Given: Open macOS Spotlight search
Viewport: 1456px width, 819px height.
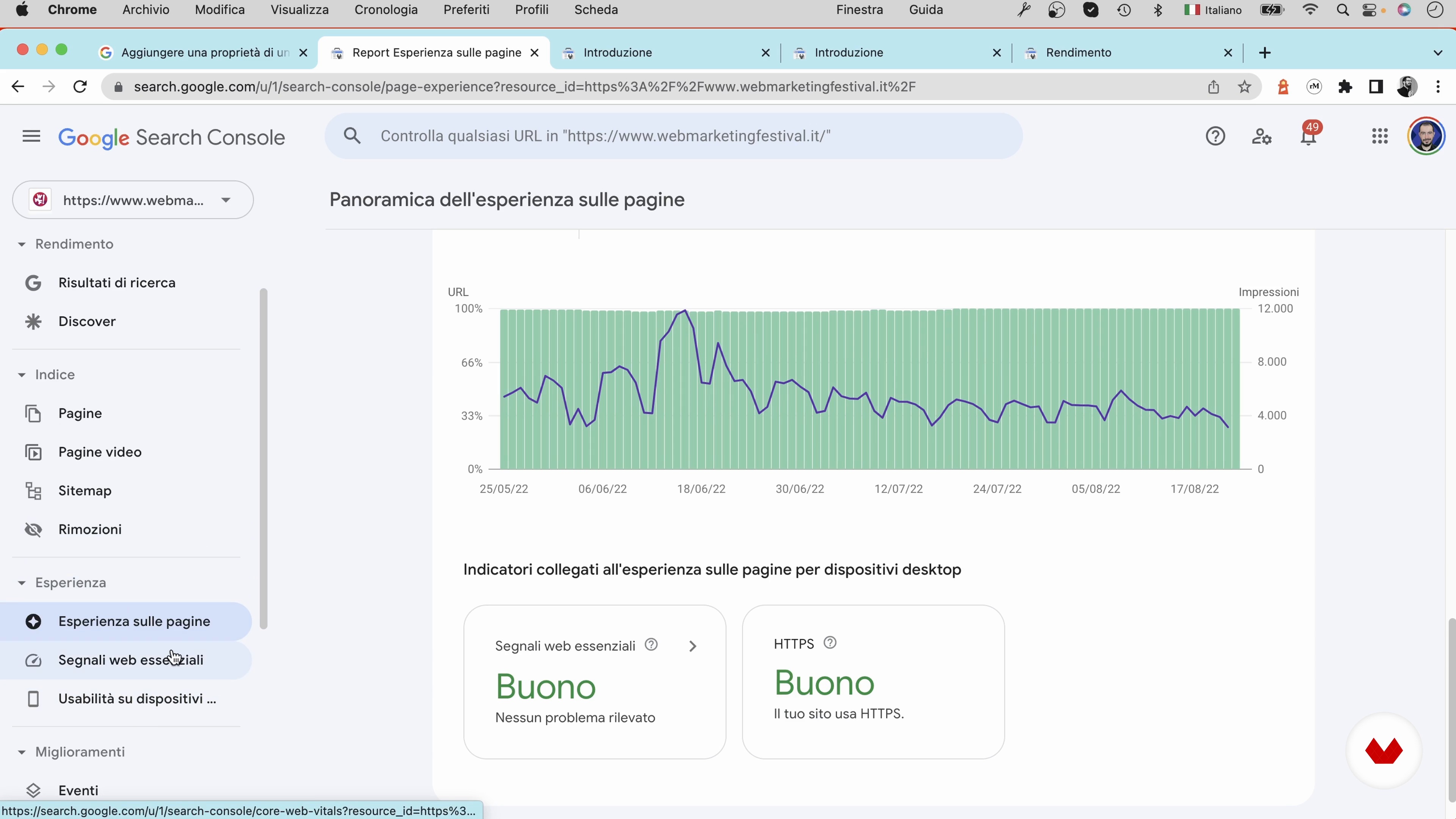Looking at the screenshot, I should [1343, 9].
